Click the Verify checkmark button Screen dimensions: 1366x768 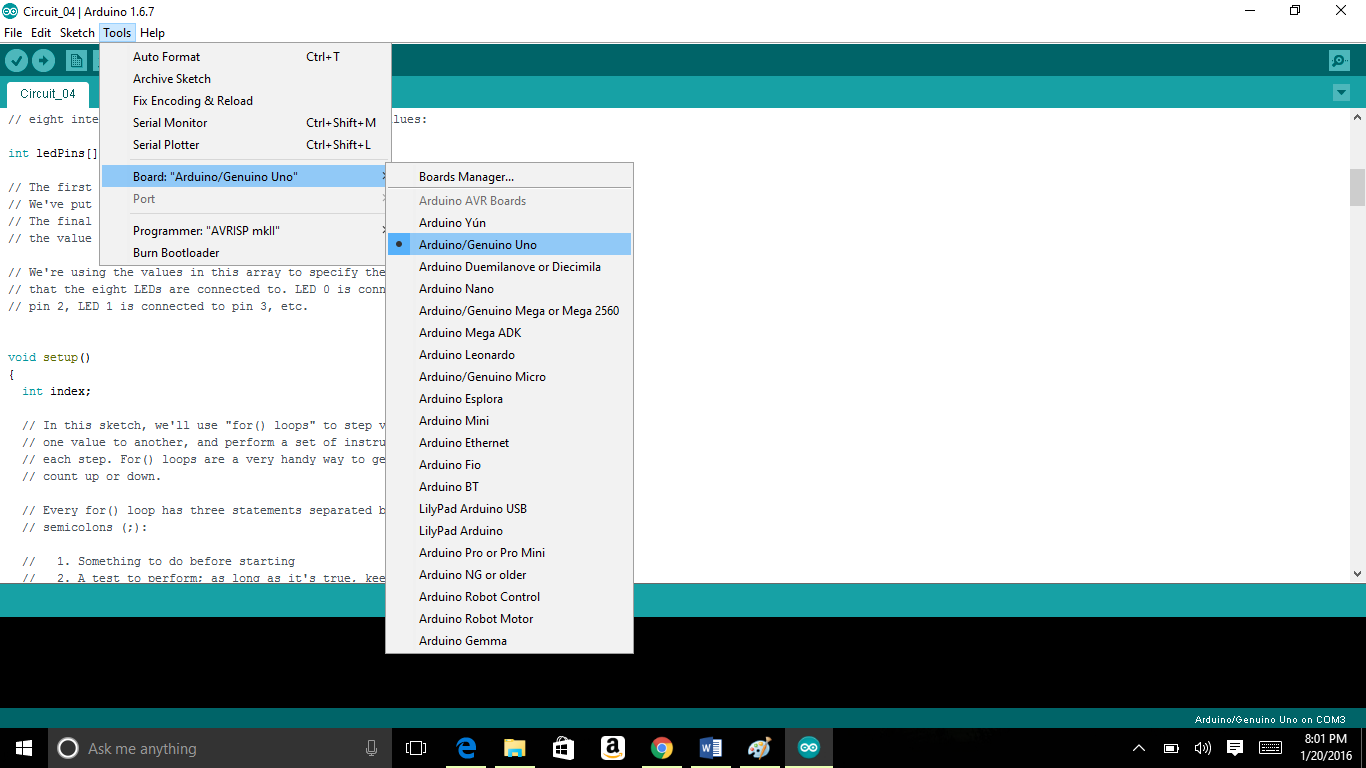(17, 60)
